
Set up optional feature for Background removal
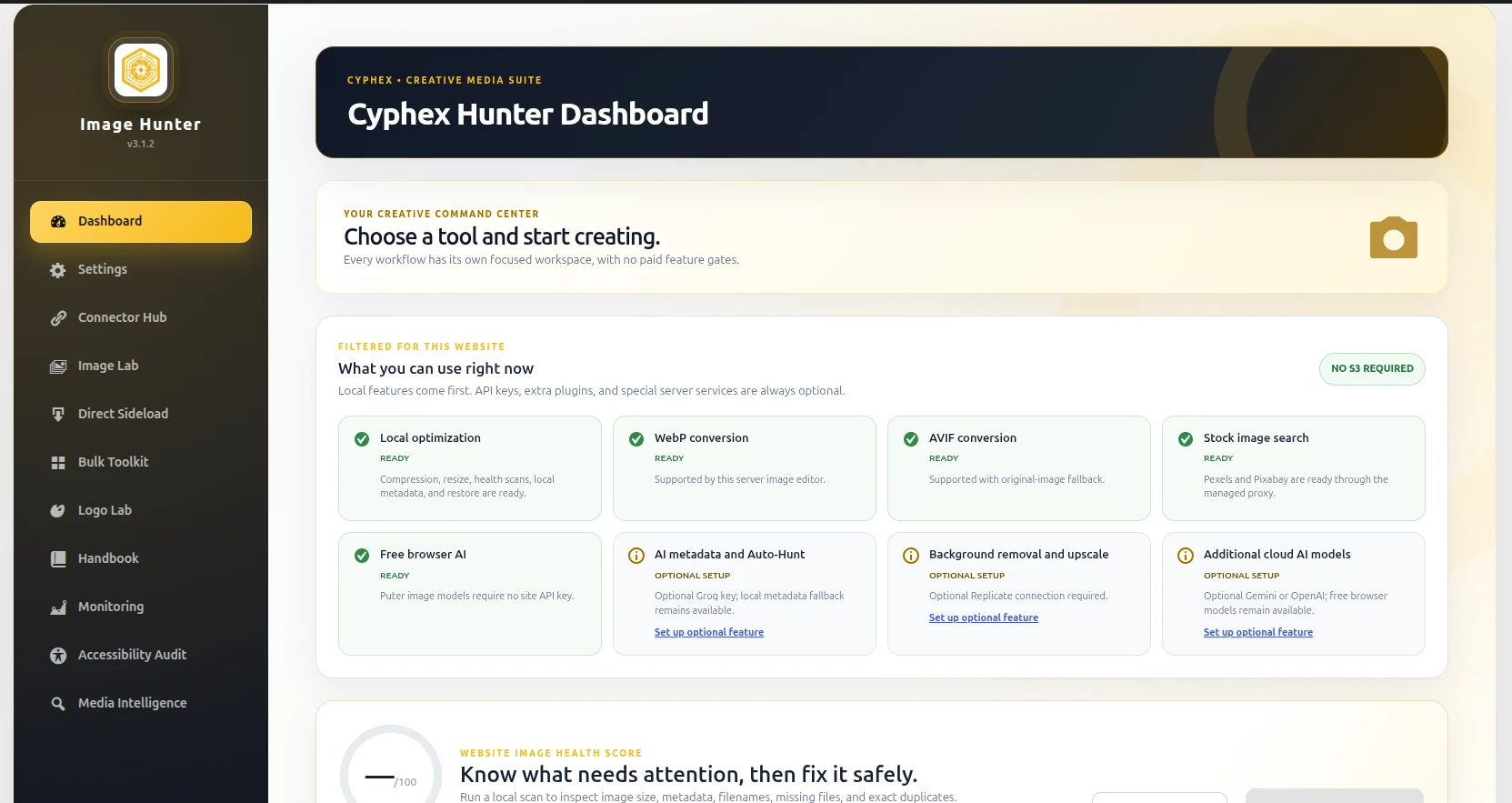(984, 618)
